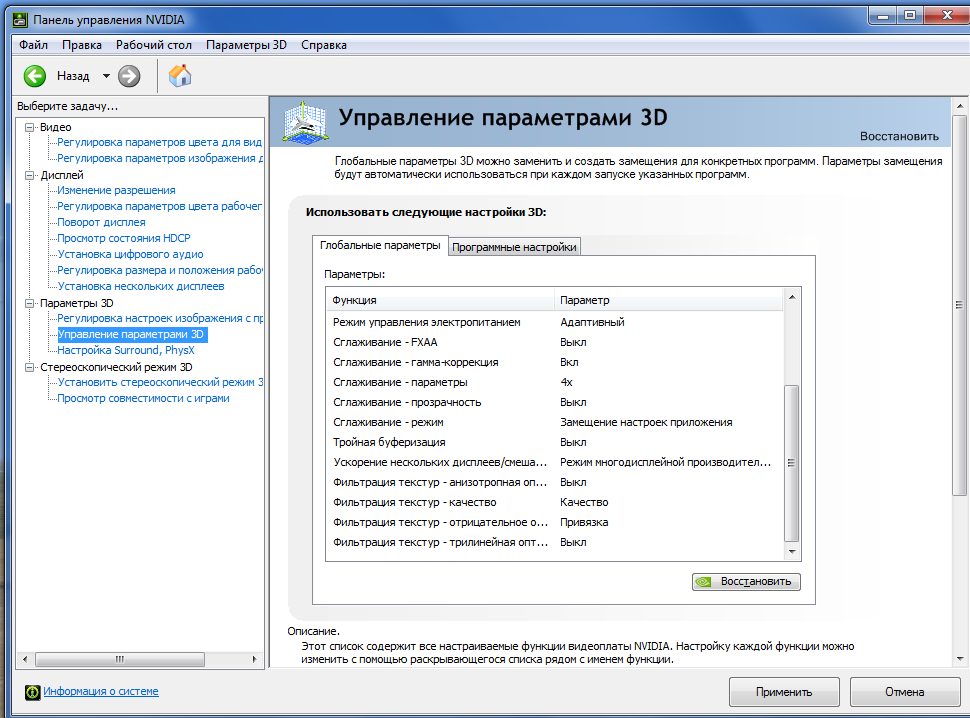Click settings list scrollbar up arrow

(792, 297)
